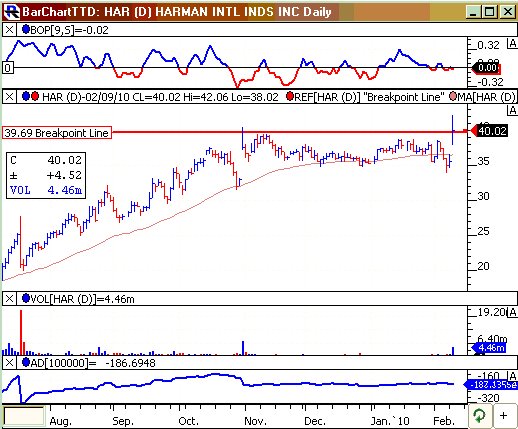The width and height of the screenshot is (518, 429).
Task: Click the 30 price axis label
Action: coord(483,196)
